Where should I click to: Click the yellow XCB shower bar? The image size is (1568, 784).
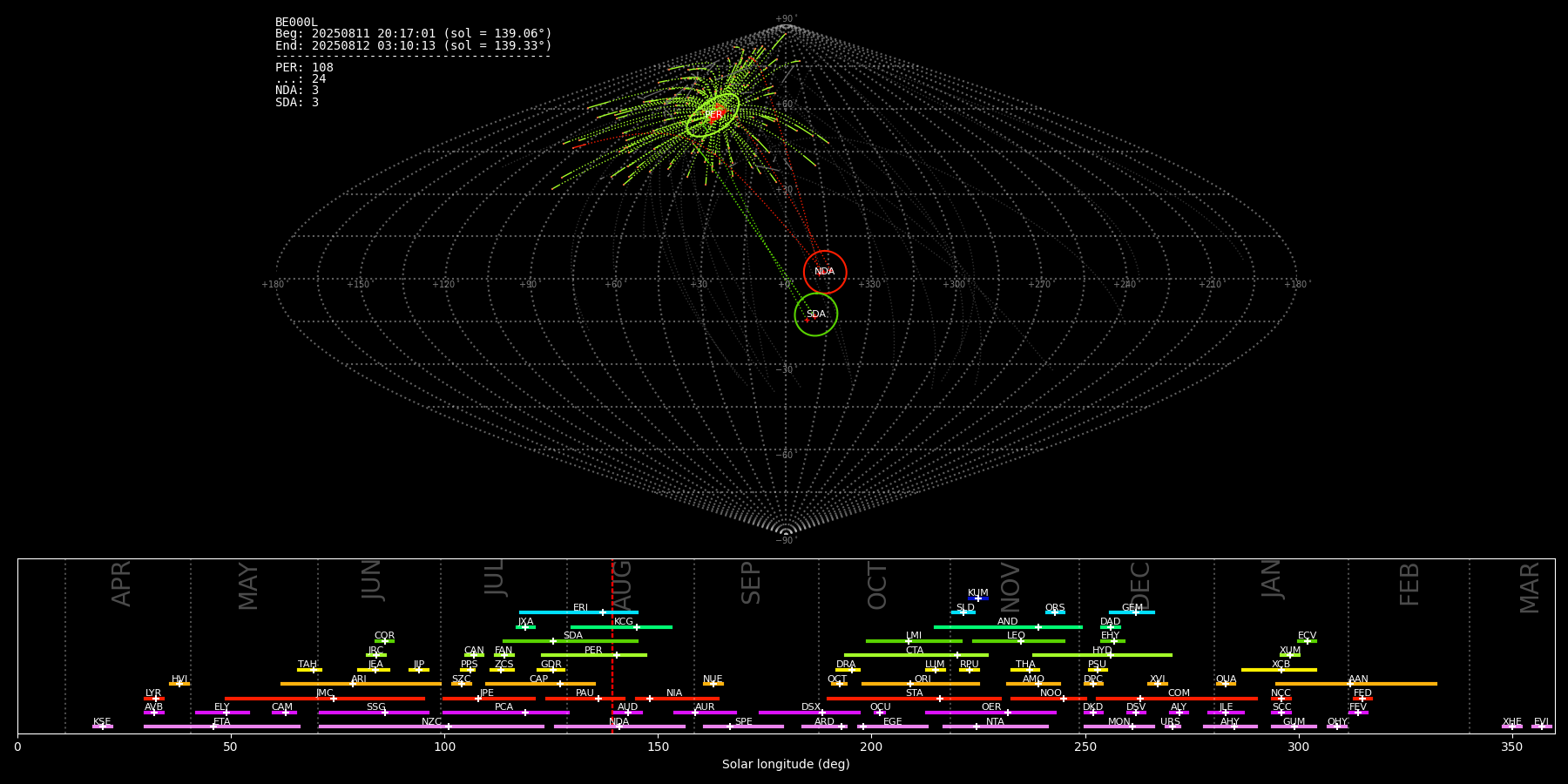click(x=1279, y=670)
